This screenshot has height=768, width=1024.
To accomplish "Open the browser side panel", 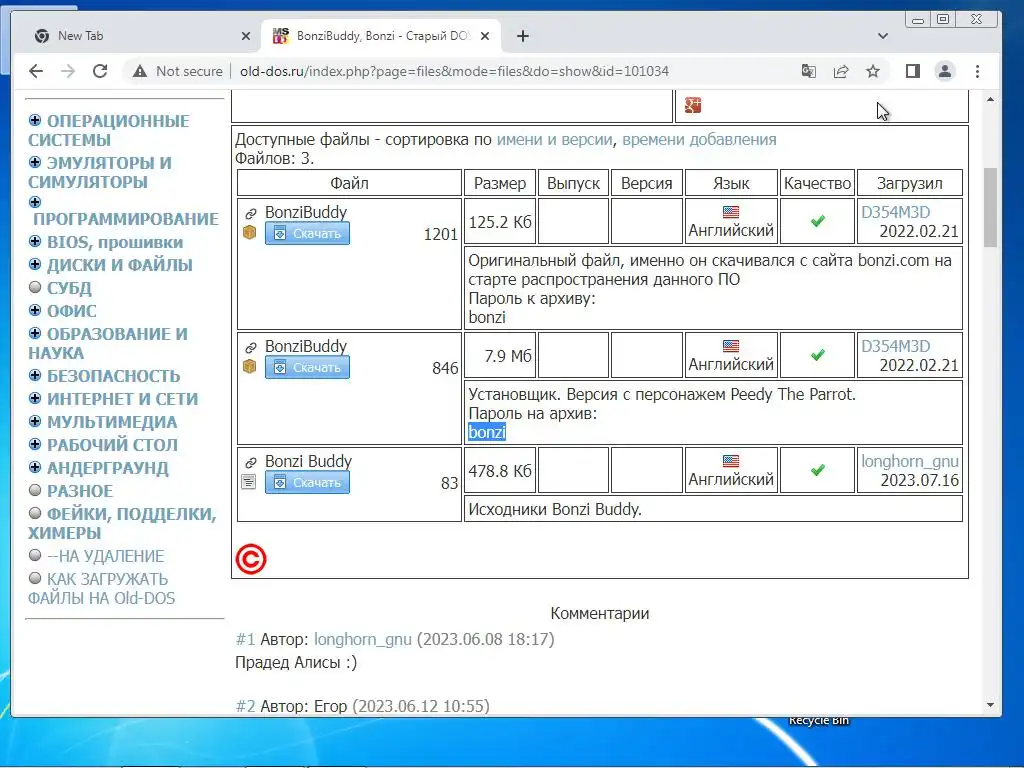I will click(913, 71).
